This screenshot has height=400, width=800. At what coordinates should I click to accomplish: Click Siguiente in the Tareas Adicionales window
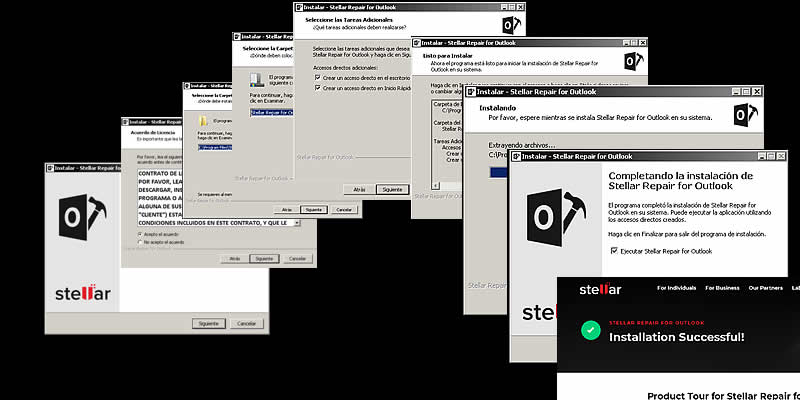pos(393,189)
